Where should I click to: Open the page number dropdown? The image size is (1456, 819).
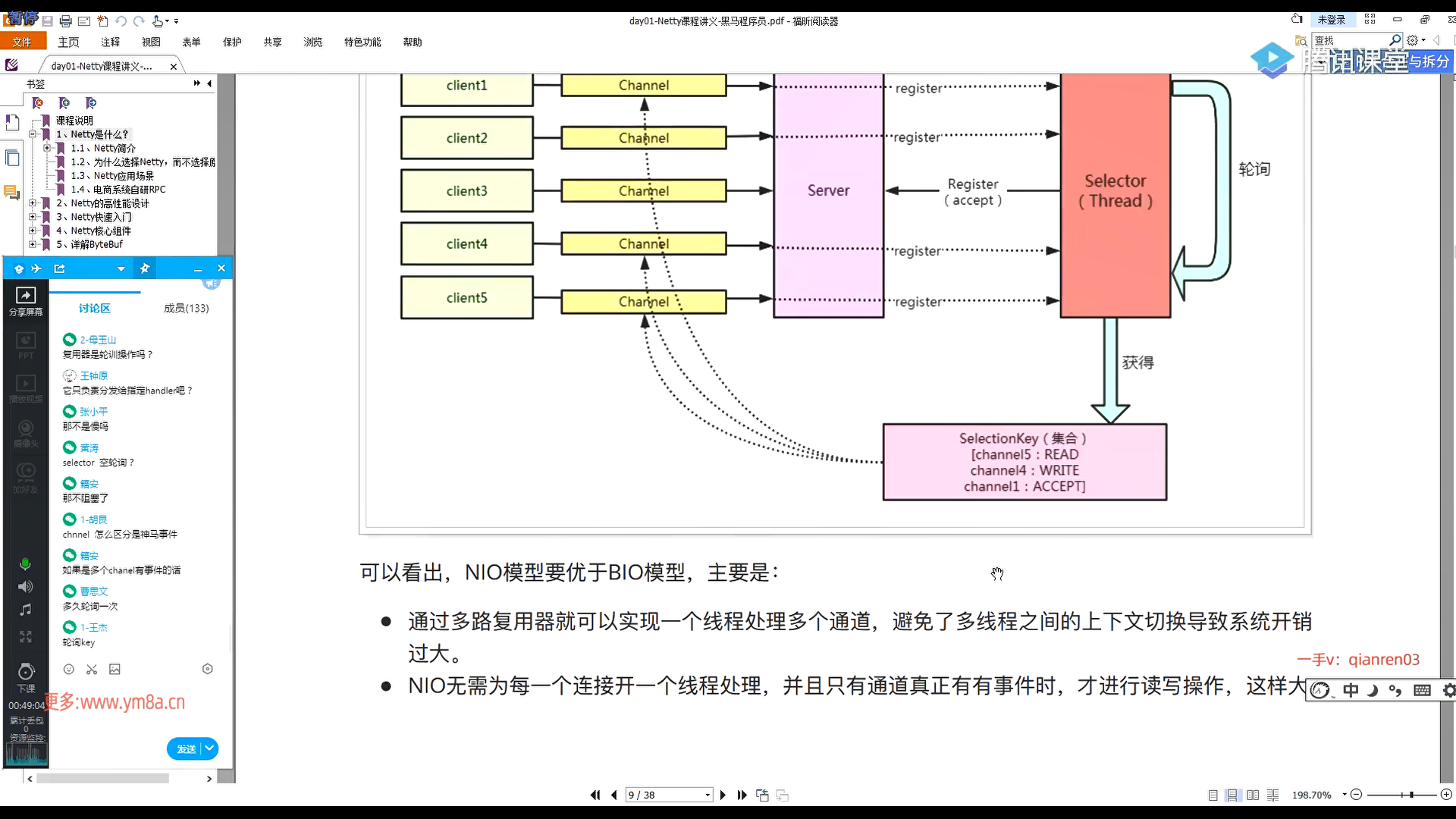pyautogui.click(x=708, y=795)
